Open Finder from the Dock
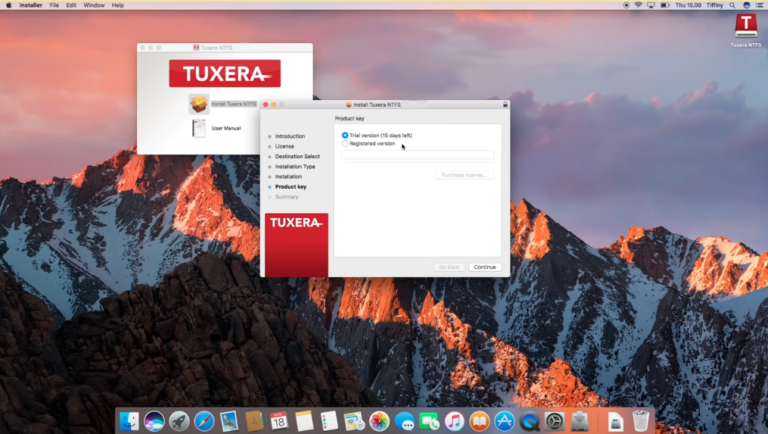Screen dimensions: 768x434 click(129, 421)
